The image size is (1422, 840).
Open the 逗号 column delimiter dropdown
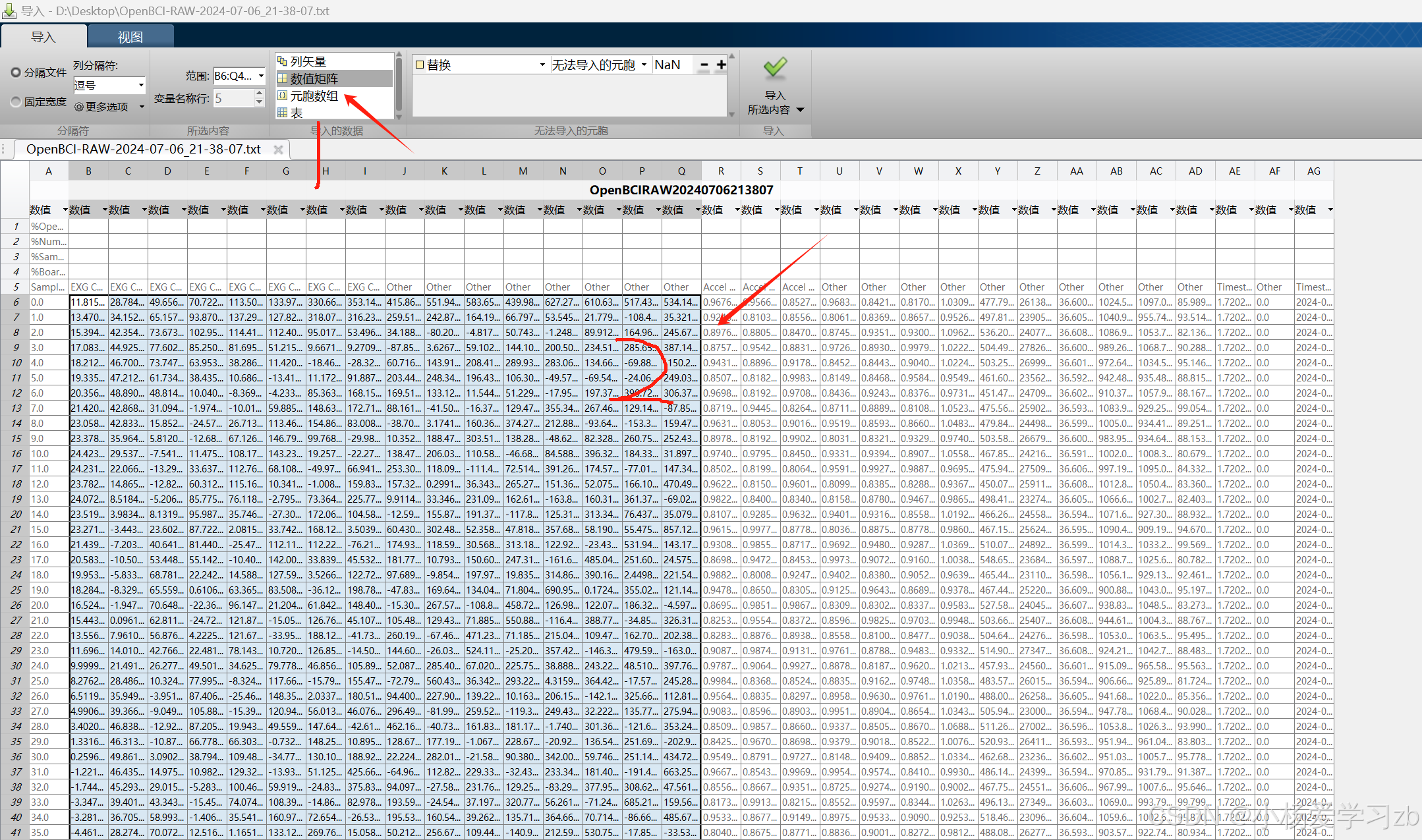click(140, 85)
